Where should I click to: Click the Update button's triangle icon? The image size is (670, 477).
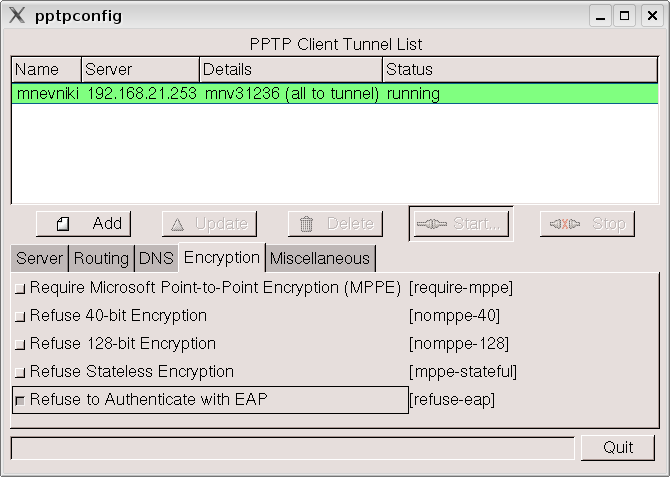coord(177,224)
